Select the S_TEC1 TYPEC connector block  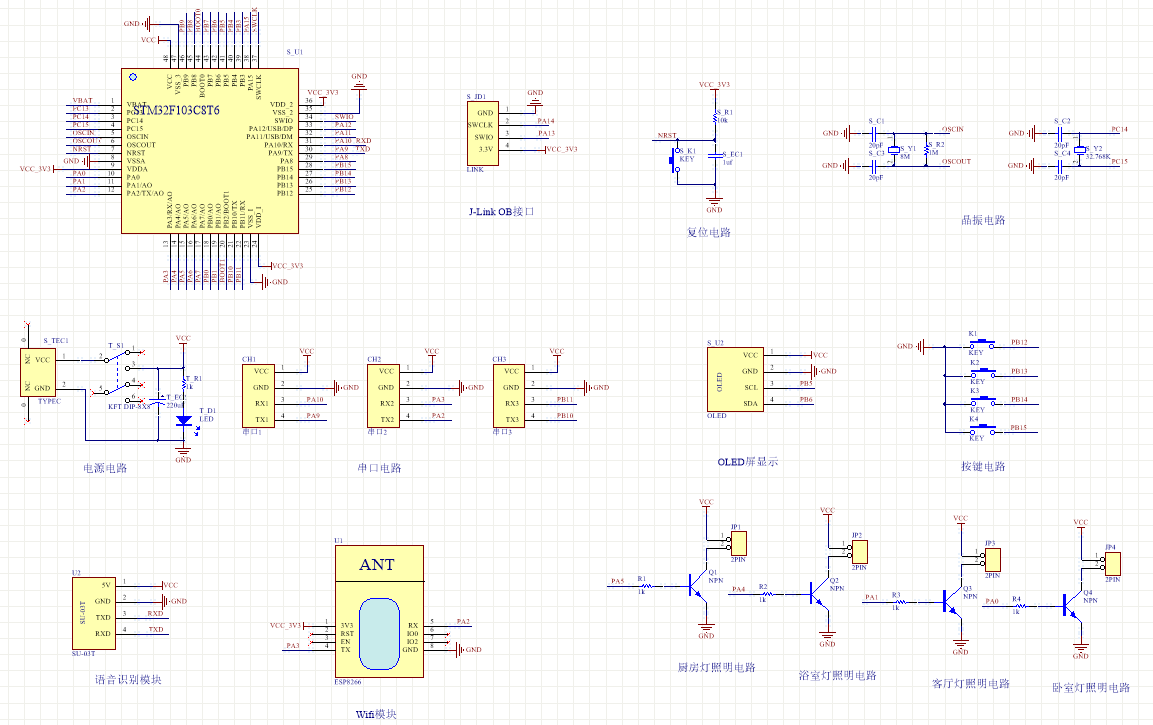coord(38,373)
